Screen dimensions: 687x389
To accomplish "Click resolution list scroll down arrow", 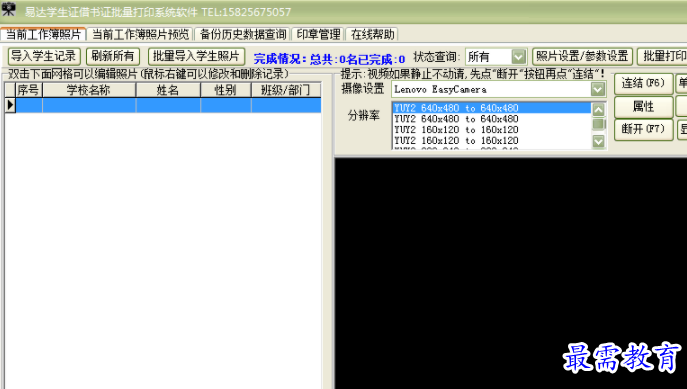I will click(598, 141).
